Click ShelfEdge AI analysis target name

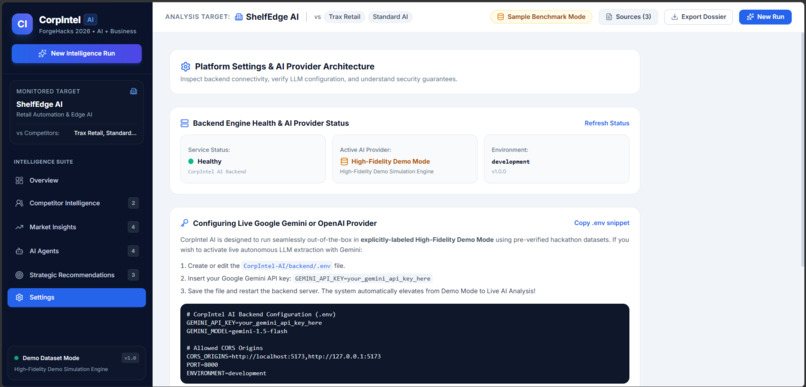click(272, 16)
